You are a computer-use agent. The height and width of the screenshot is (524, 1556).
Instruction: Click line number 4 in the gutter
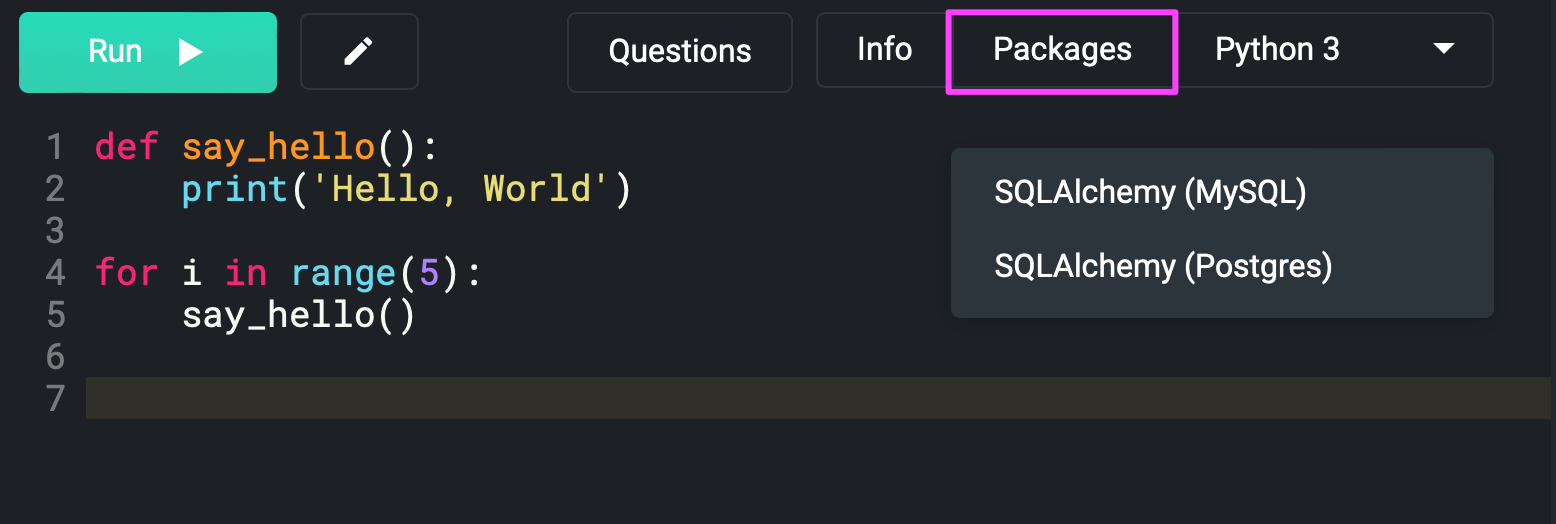(x=55, y=272)
